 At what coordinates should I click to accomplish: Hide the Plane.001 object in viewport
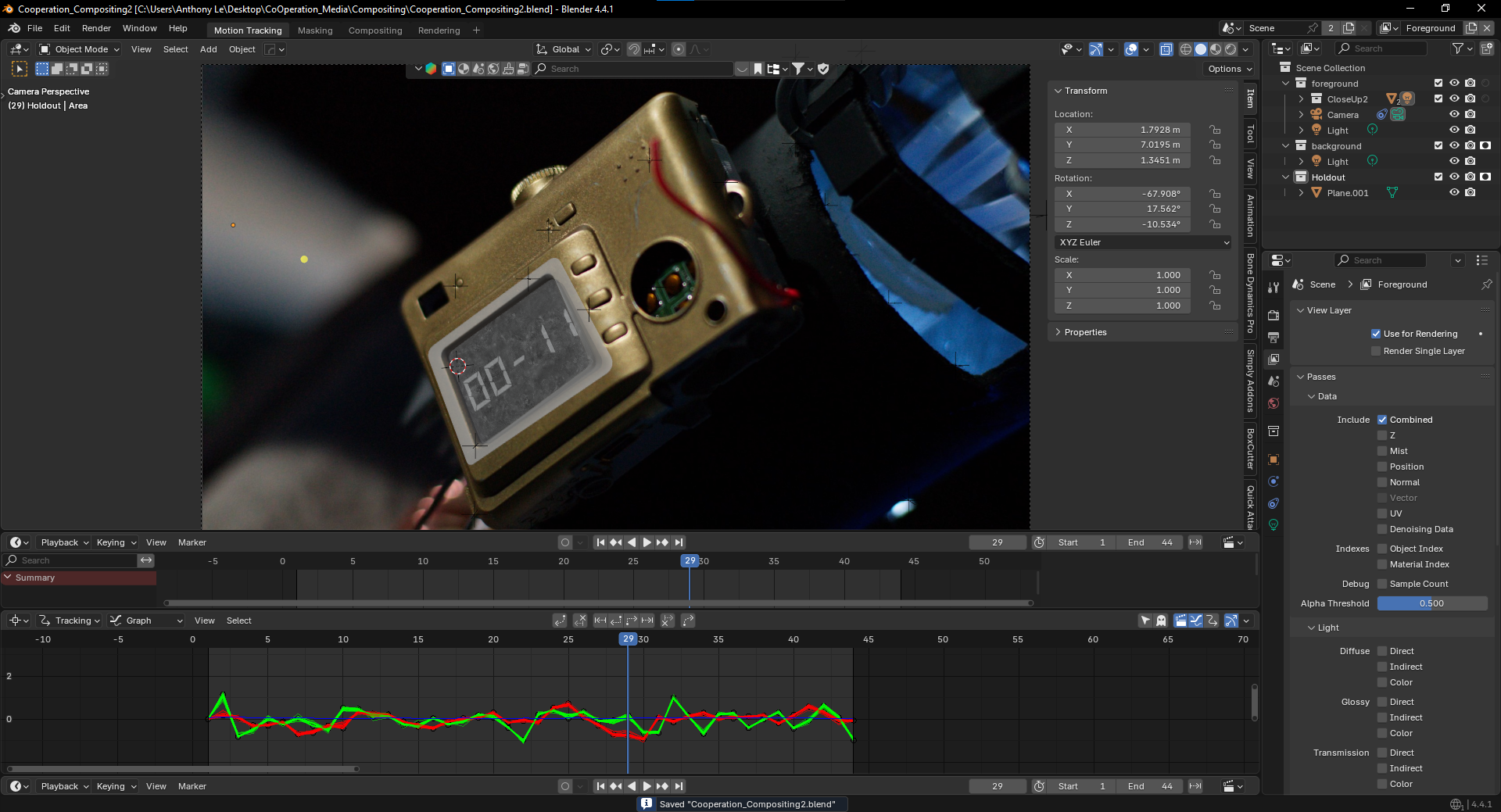(1454, 193)
